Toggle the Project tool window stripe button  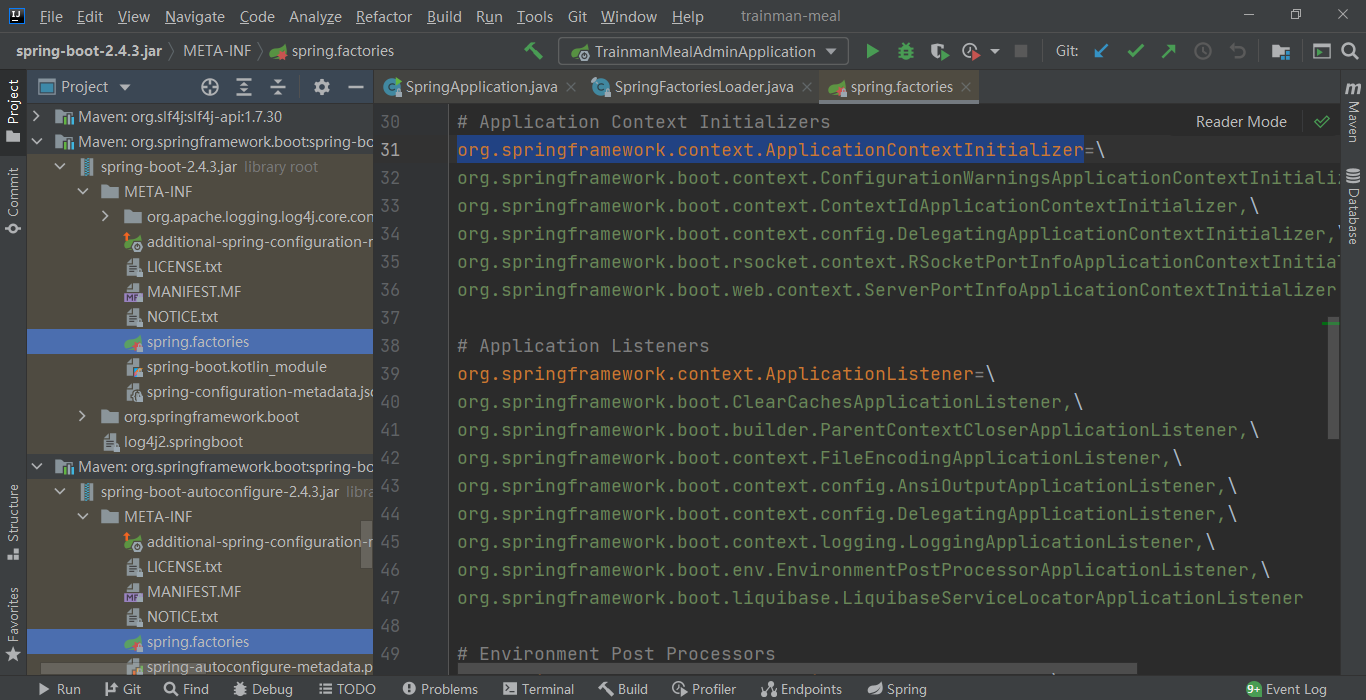(13, 111)
